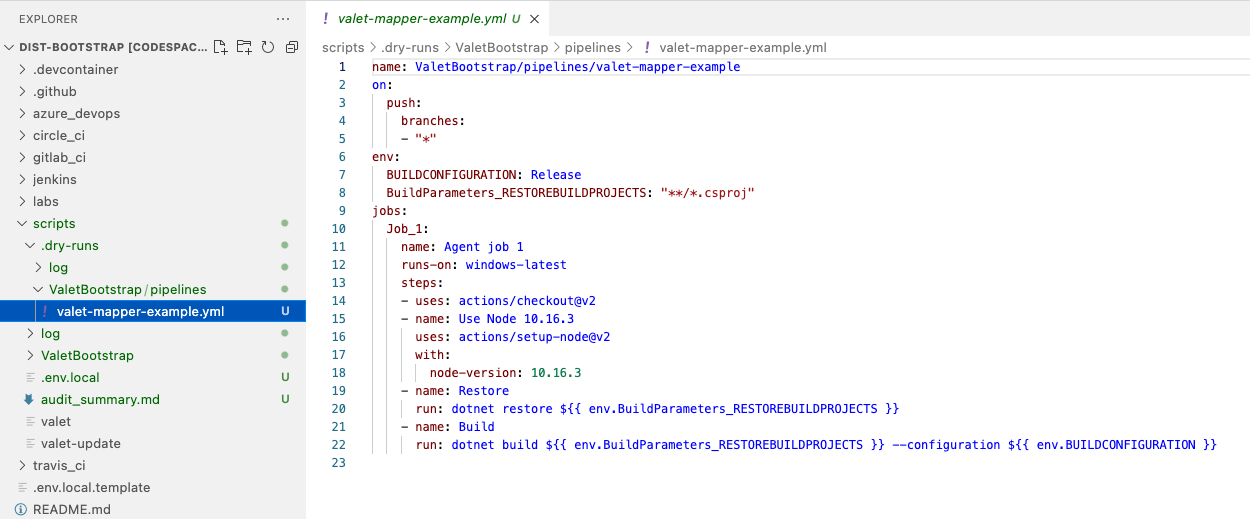Collapse the ValetBootstrap/pipelines folder
The height and width of the screenshot is (519, 1250).
(127, 289)
